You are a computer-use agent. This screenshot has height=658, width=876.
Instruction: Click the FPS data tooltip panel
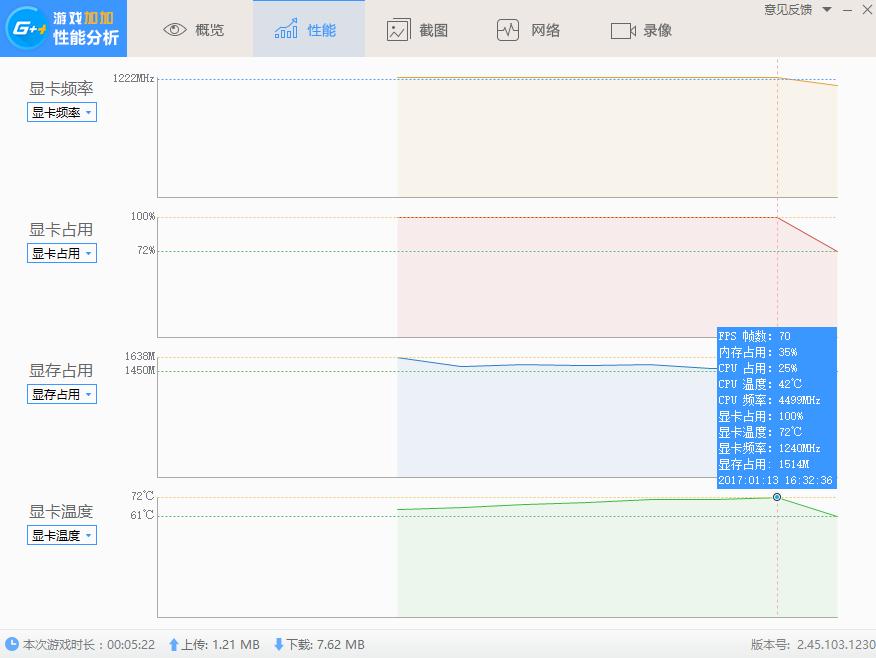(776, 407)
